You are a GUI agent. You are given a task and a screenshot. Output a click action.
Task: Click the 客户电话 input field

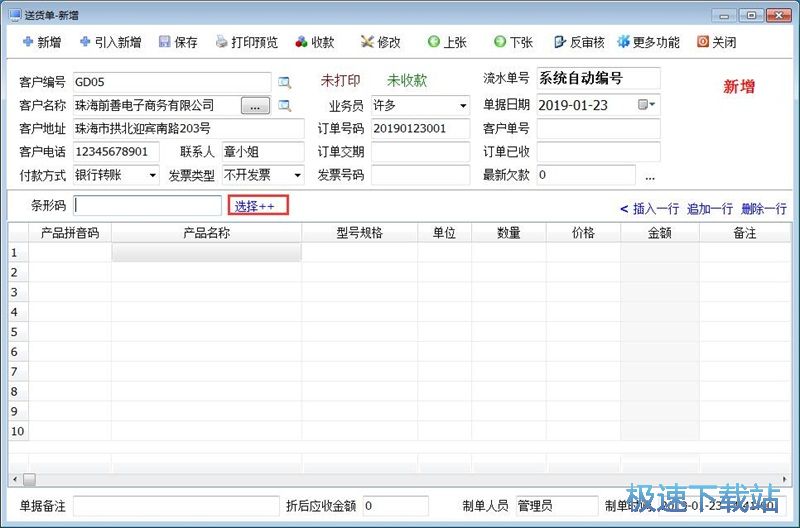pyautogui.click(x=116, y=152)
